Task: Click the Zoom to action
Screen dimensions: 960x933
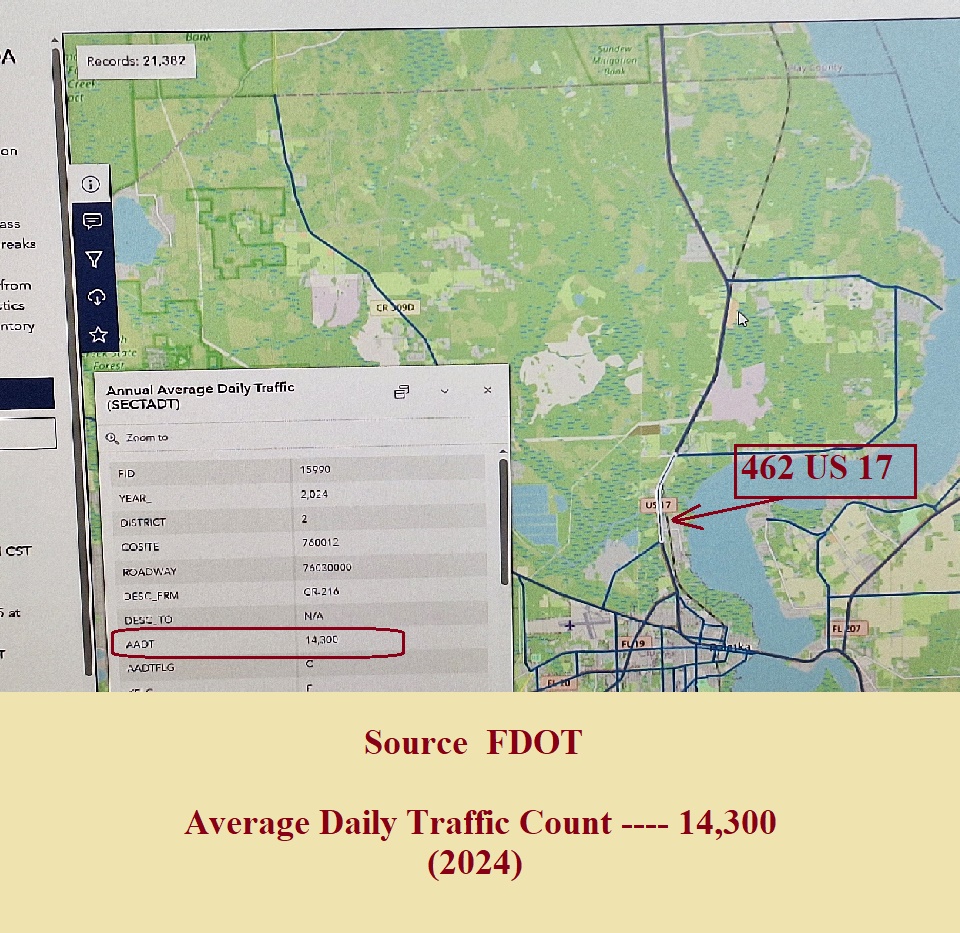Action: pos(140,438)
